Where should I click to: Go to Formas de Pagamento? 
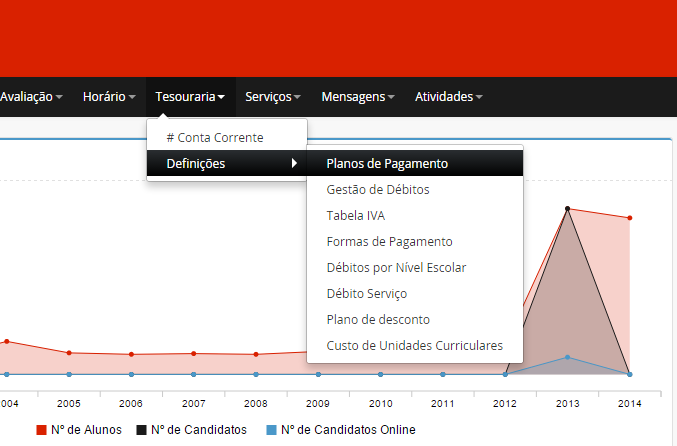pos(389,242)
